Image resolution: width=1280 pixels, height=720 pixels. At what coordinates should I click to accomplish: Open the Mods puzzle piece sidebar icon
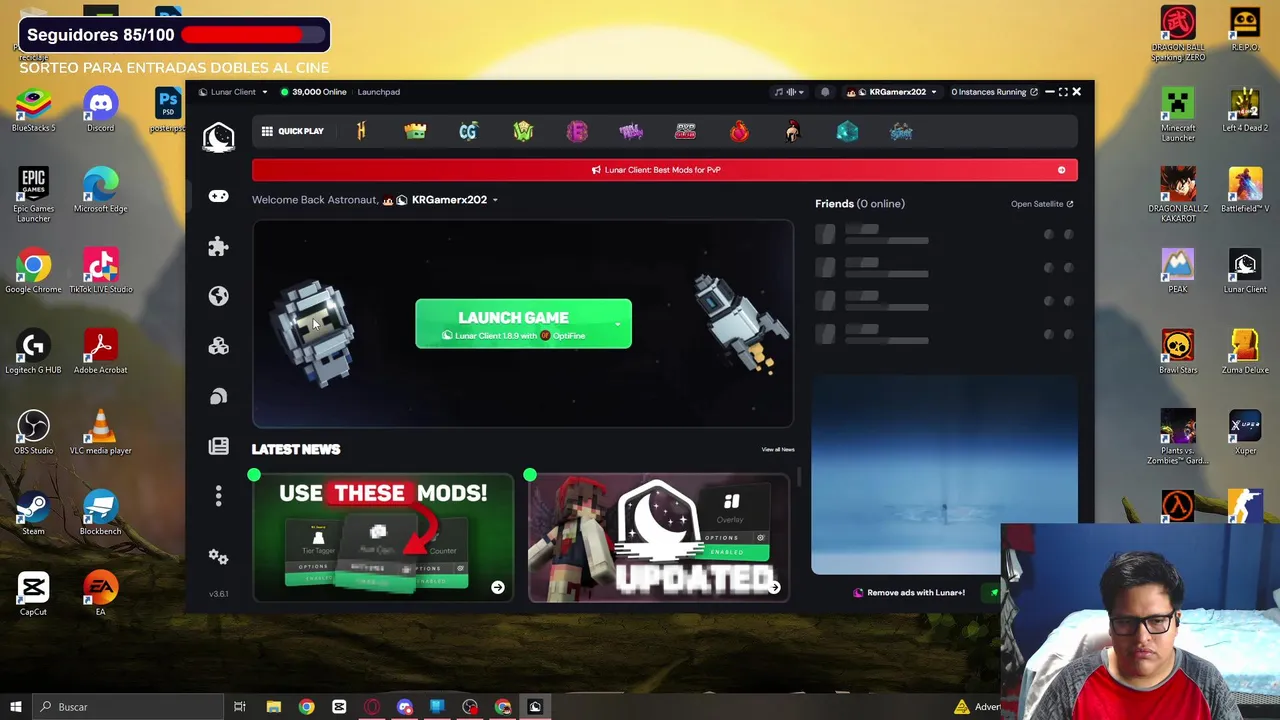(218, 246)
